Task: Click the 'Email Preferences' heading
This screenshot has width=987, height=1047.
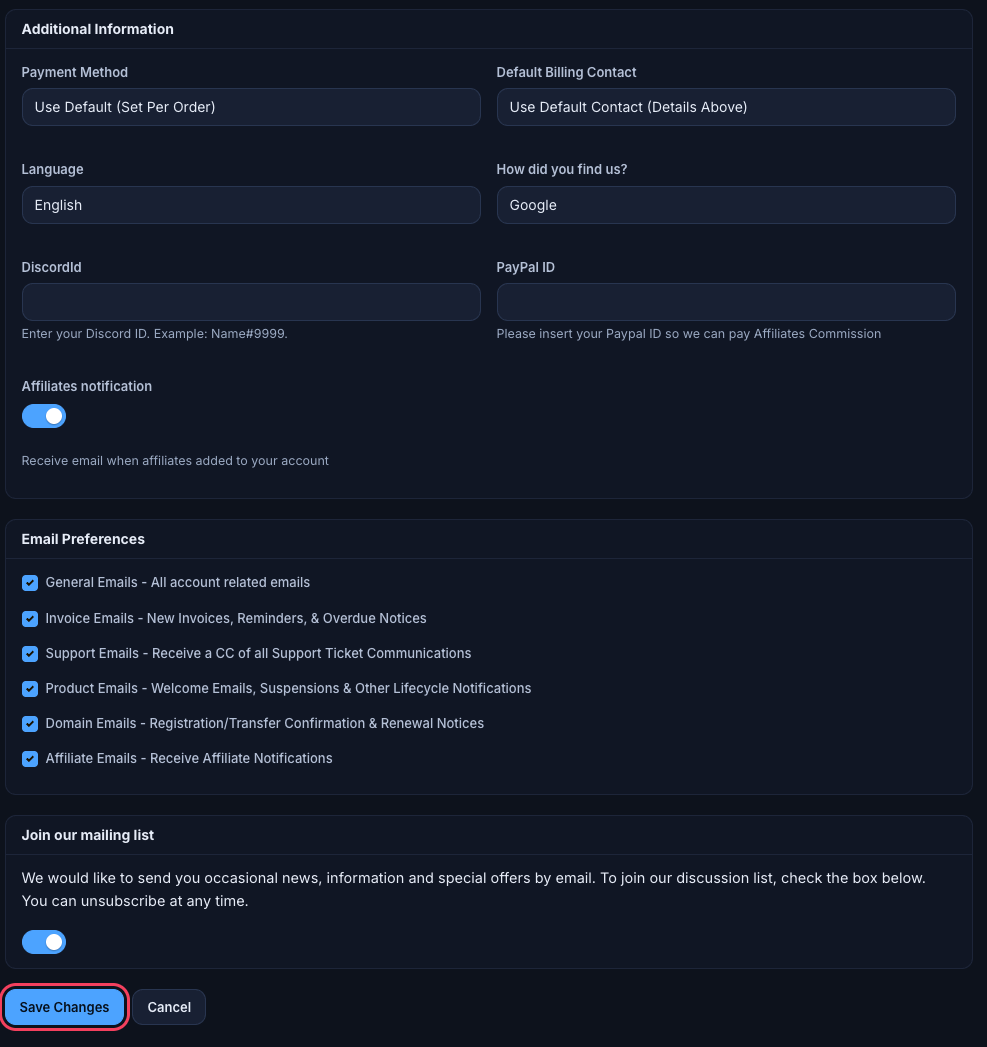Action: pyautogui.click(x=83, y=539)
